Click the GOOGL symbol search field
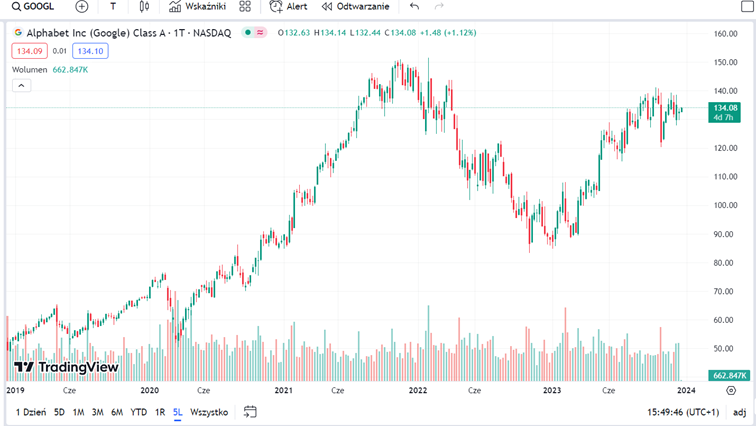This screenshot has width=756, height=426. click(x=34, y=6)
